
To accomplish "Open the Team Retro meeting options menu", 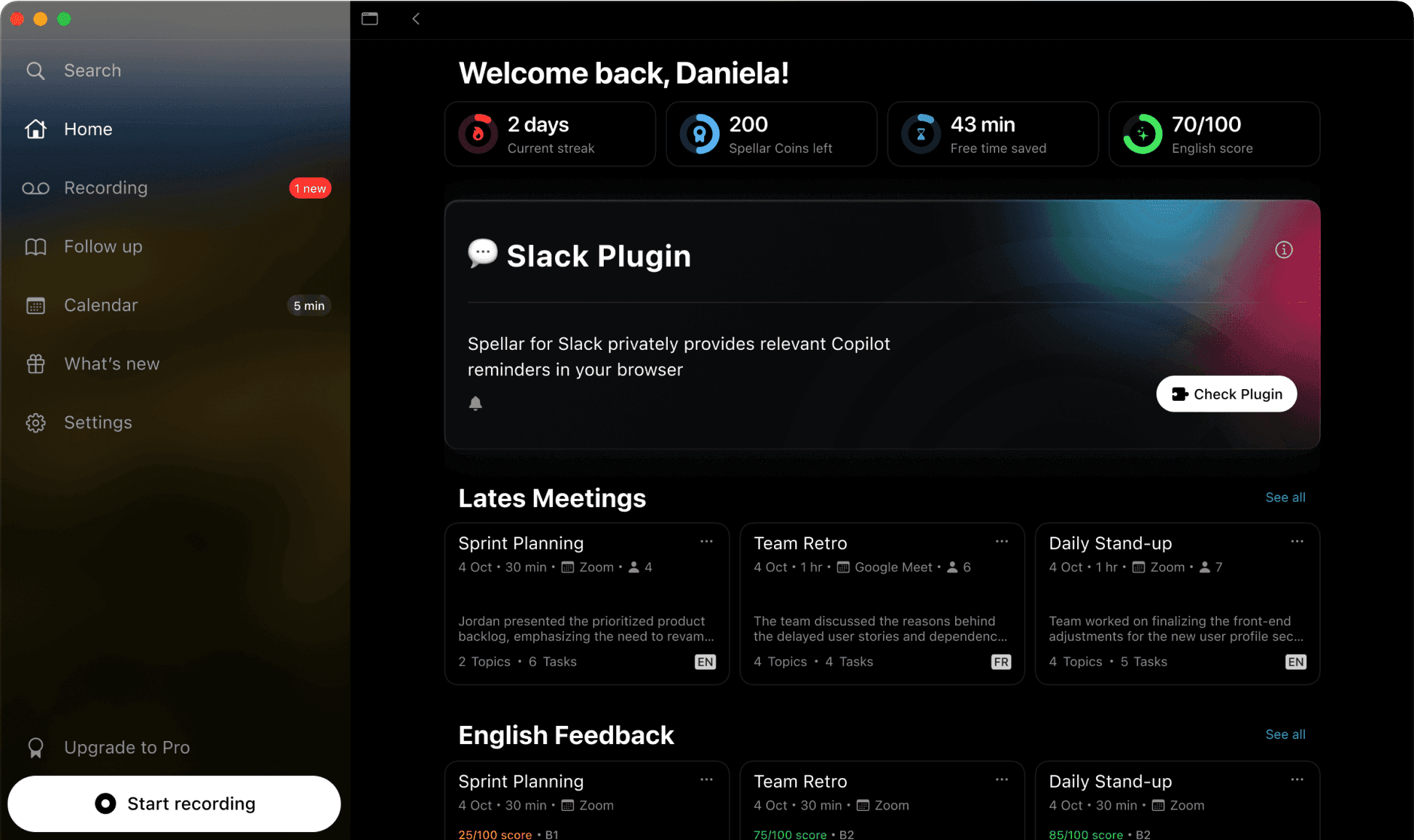I will (1002, 542).
